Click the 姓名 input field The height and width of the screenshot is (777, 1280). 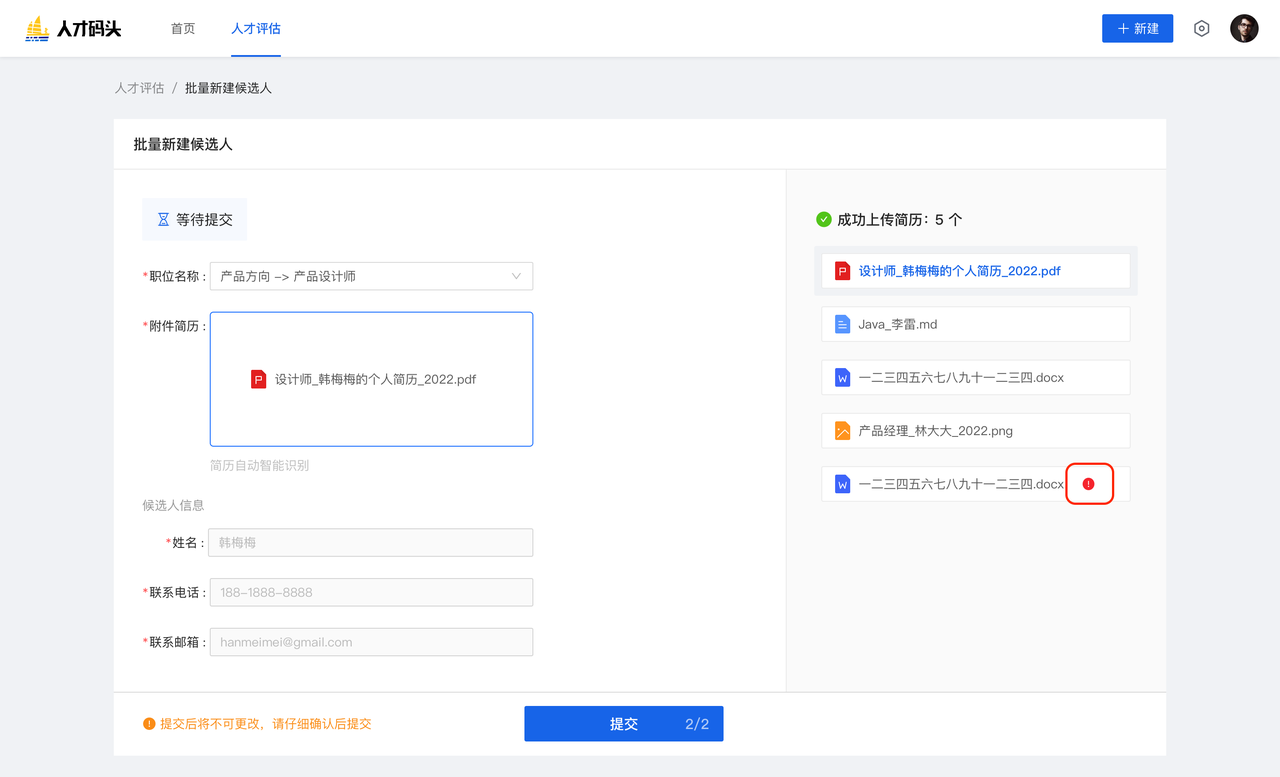click(x=370, y=542)
